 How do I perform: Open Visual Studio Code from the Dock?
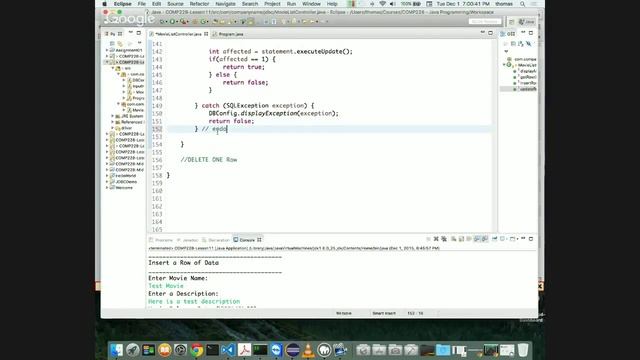click(229, 350)
